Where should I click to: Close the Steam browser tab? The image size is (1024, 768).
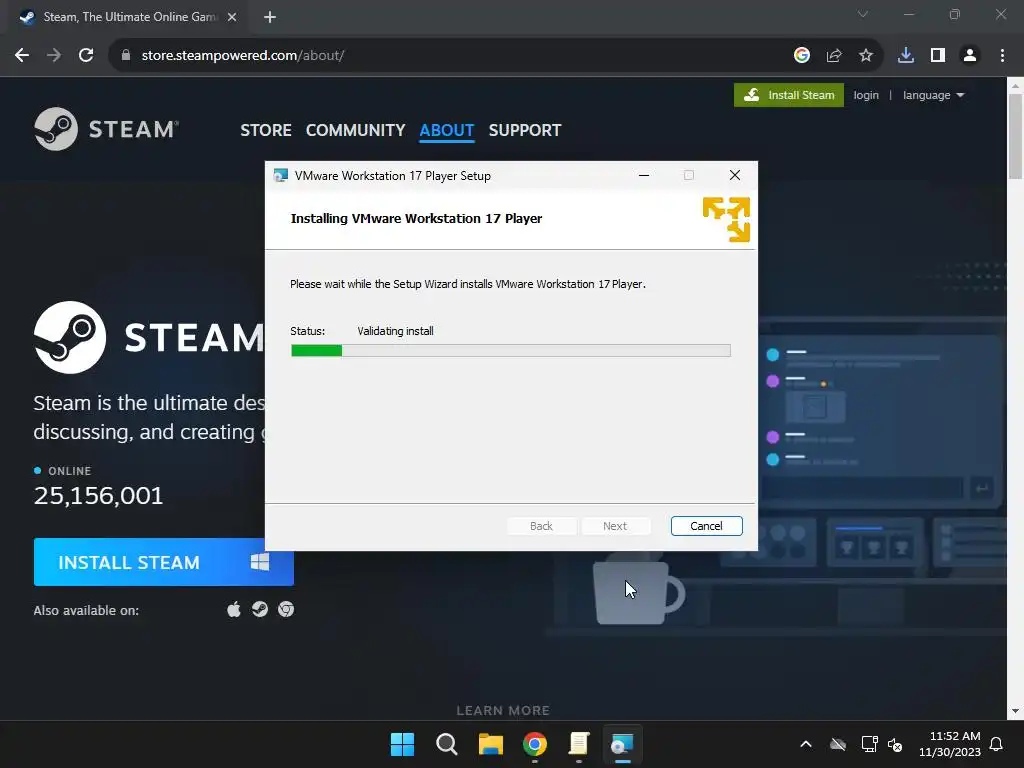(x=232, y=17)
